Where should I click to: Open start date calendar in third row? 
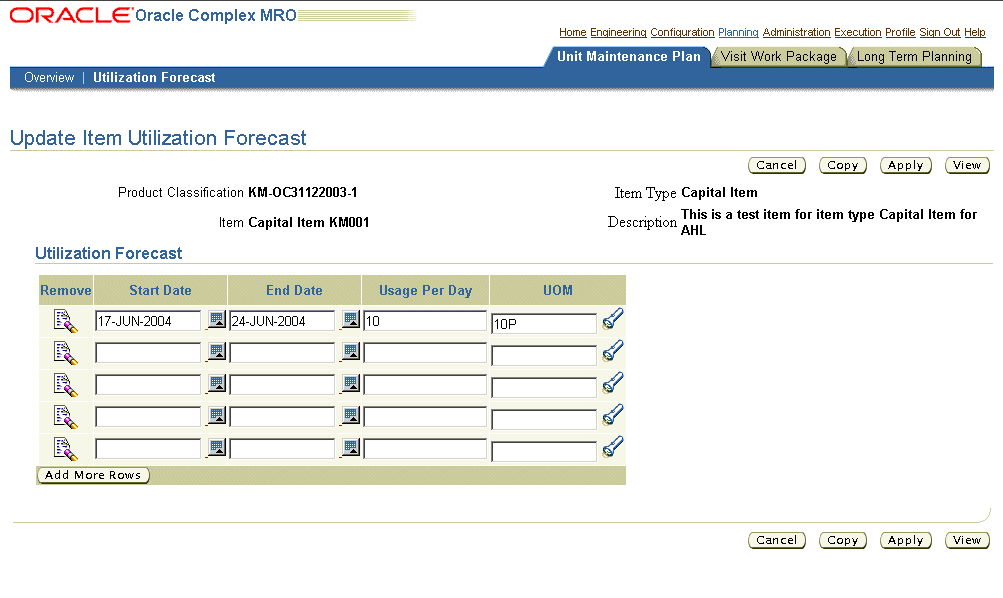coord(217,383)
